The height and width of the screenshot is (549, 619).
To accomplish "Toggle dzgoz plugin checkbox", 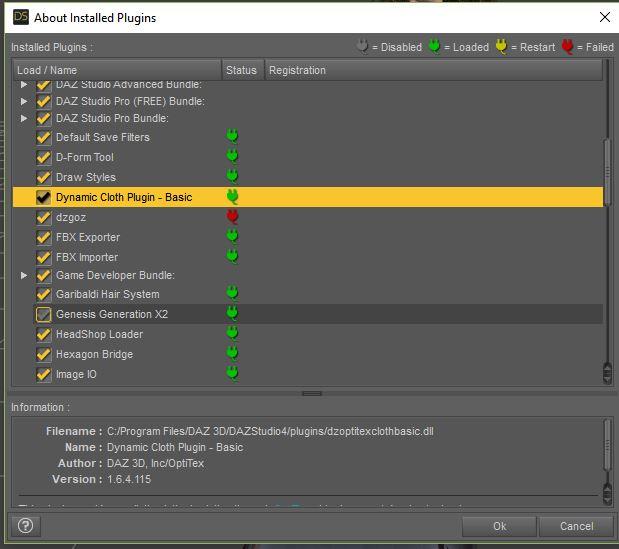I will tap(43, 217).
